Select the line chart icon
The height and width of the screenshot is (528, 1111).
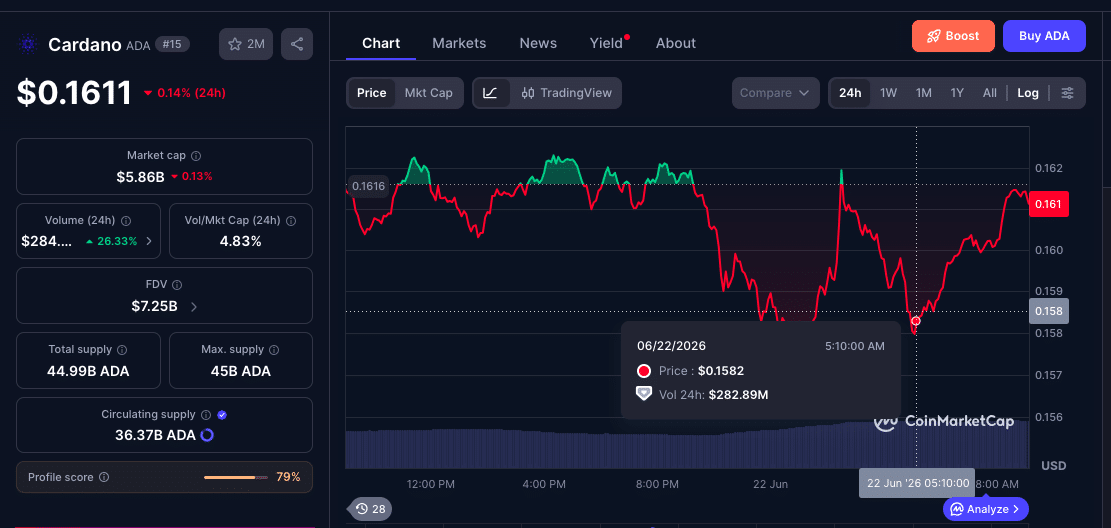491,93
